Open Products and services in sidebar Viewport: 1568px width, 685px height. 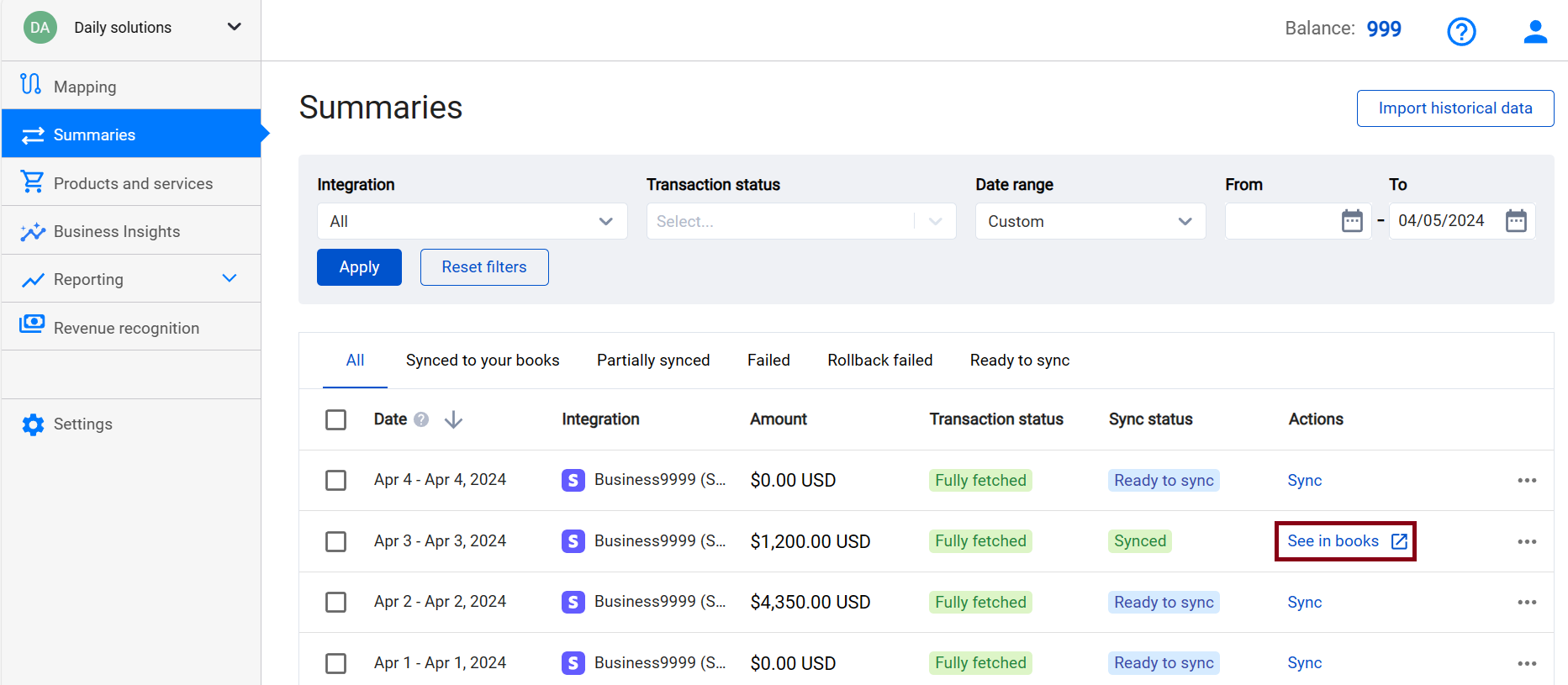click(133, 183)
